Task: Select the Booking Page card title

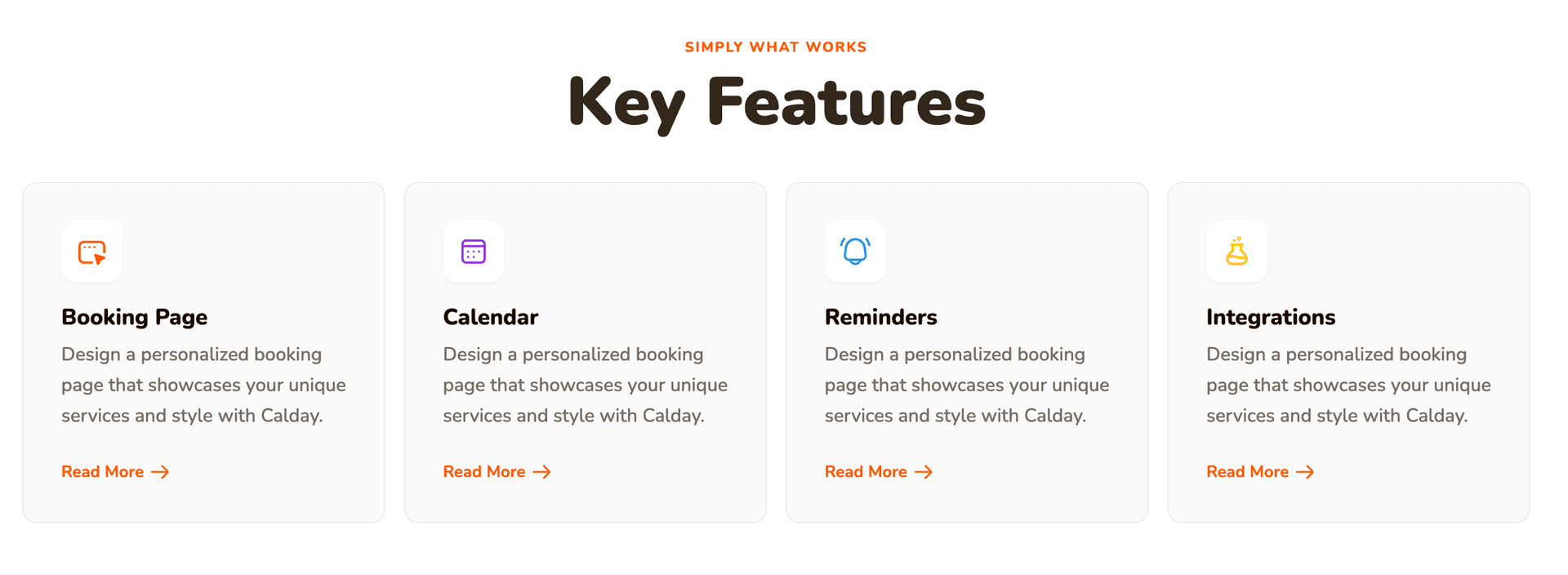Action: click(x=135, y=317)
